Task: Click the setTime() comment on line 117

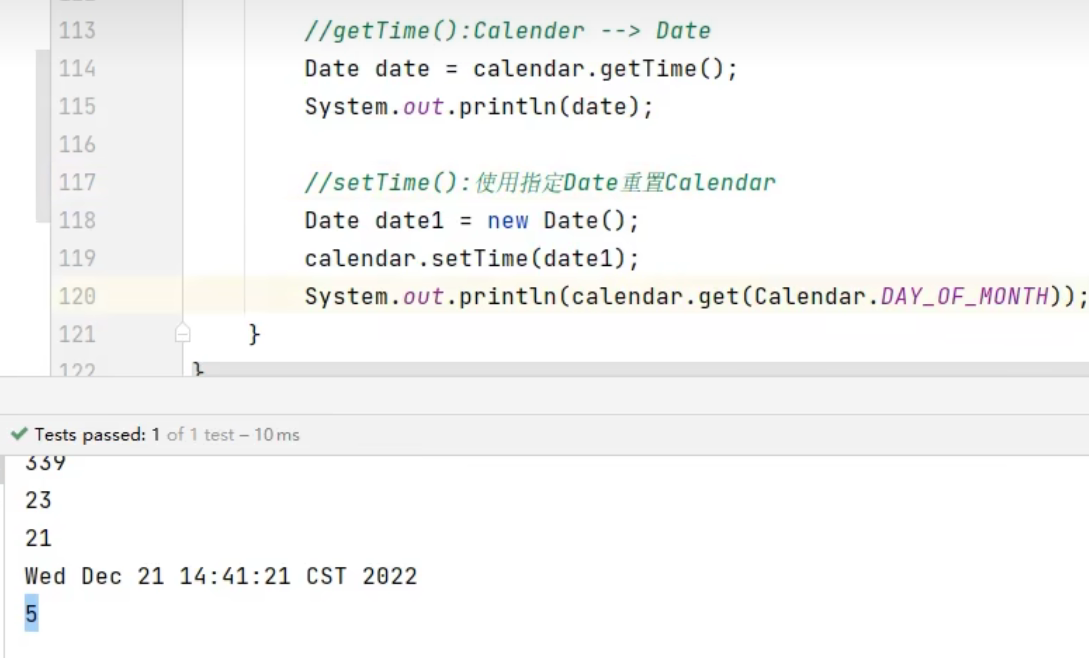Action: [x=540, y=183]
